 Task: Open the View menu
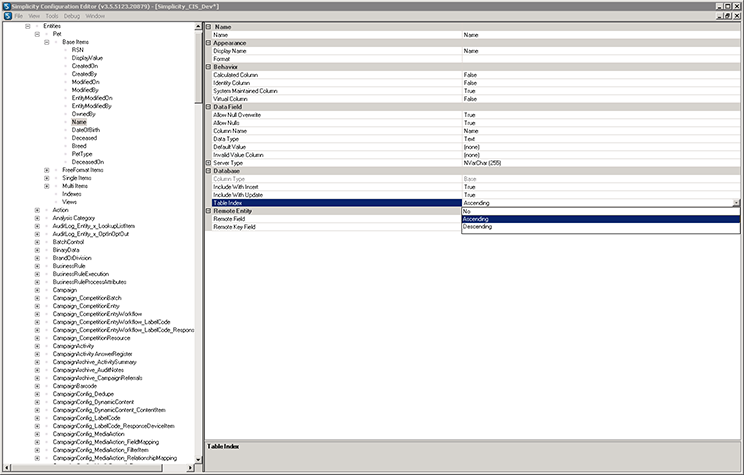click(x=34, y=16)
